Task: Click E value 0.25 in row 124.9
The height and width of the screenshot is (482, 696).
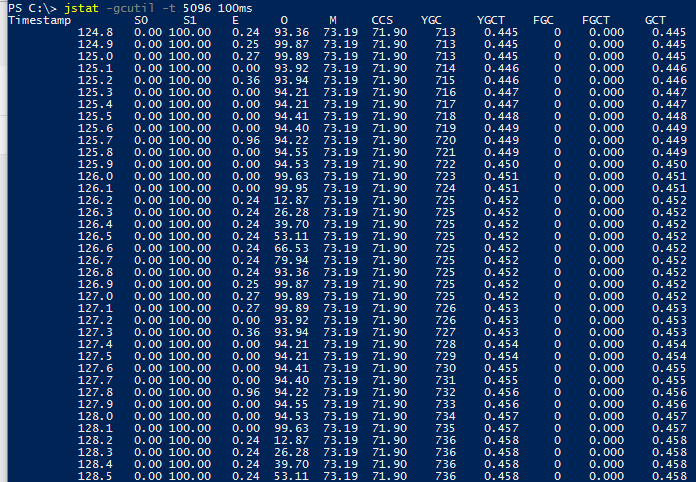Action: 246,44
